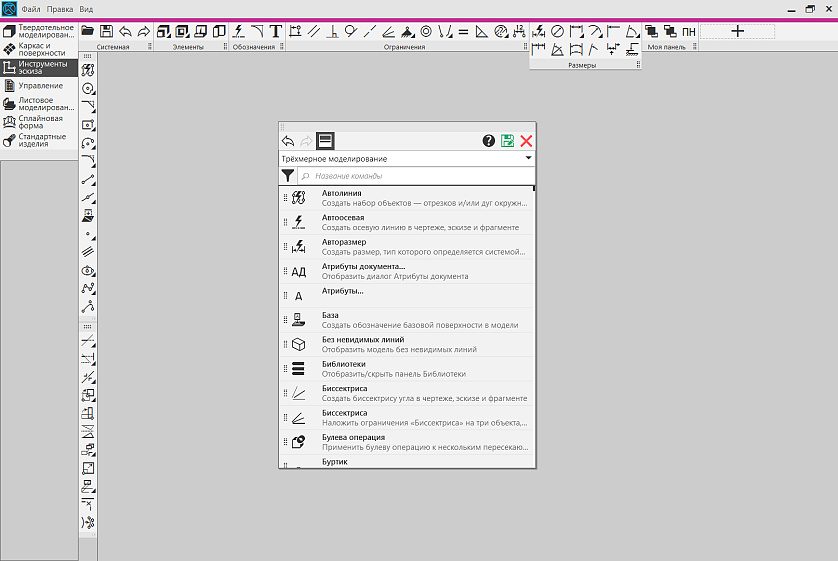Select Биссектриса command for creating angle bisector
Screen dimensions: 838x561
pos(406,393)
